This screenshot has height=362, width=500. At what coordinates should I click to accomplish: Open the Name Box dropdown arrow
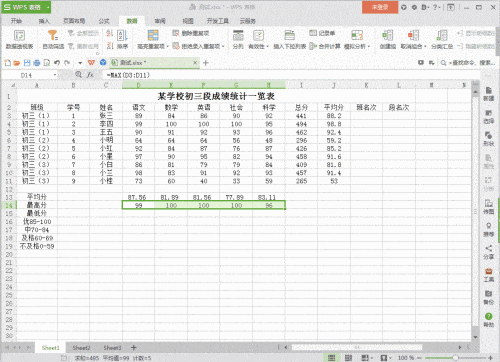pos(55,75)
